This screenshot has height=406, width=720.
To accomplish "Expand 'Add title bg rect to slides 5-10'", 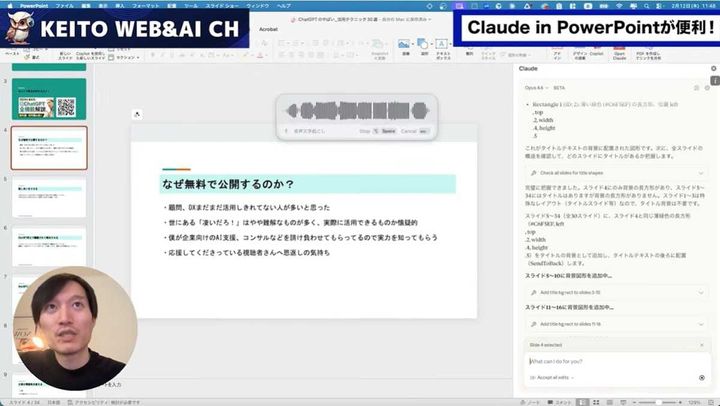I will 616,293.
